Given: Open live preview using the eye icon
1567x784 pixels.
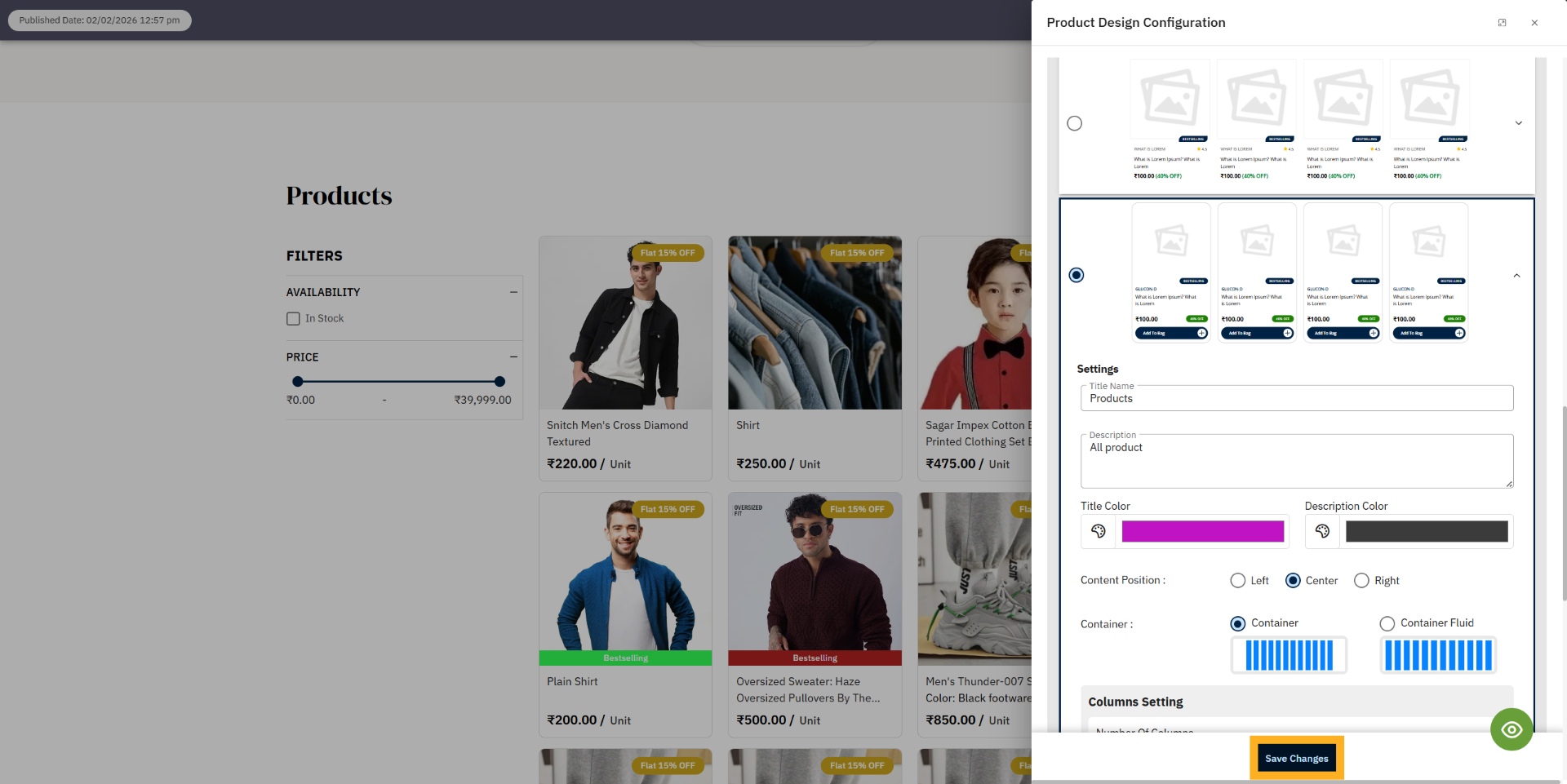Looking at the screenshot, I should coord(1512,729).
